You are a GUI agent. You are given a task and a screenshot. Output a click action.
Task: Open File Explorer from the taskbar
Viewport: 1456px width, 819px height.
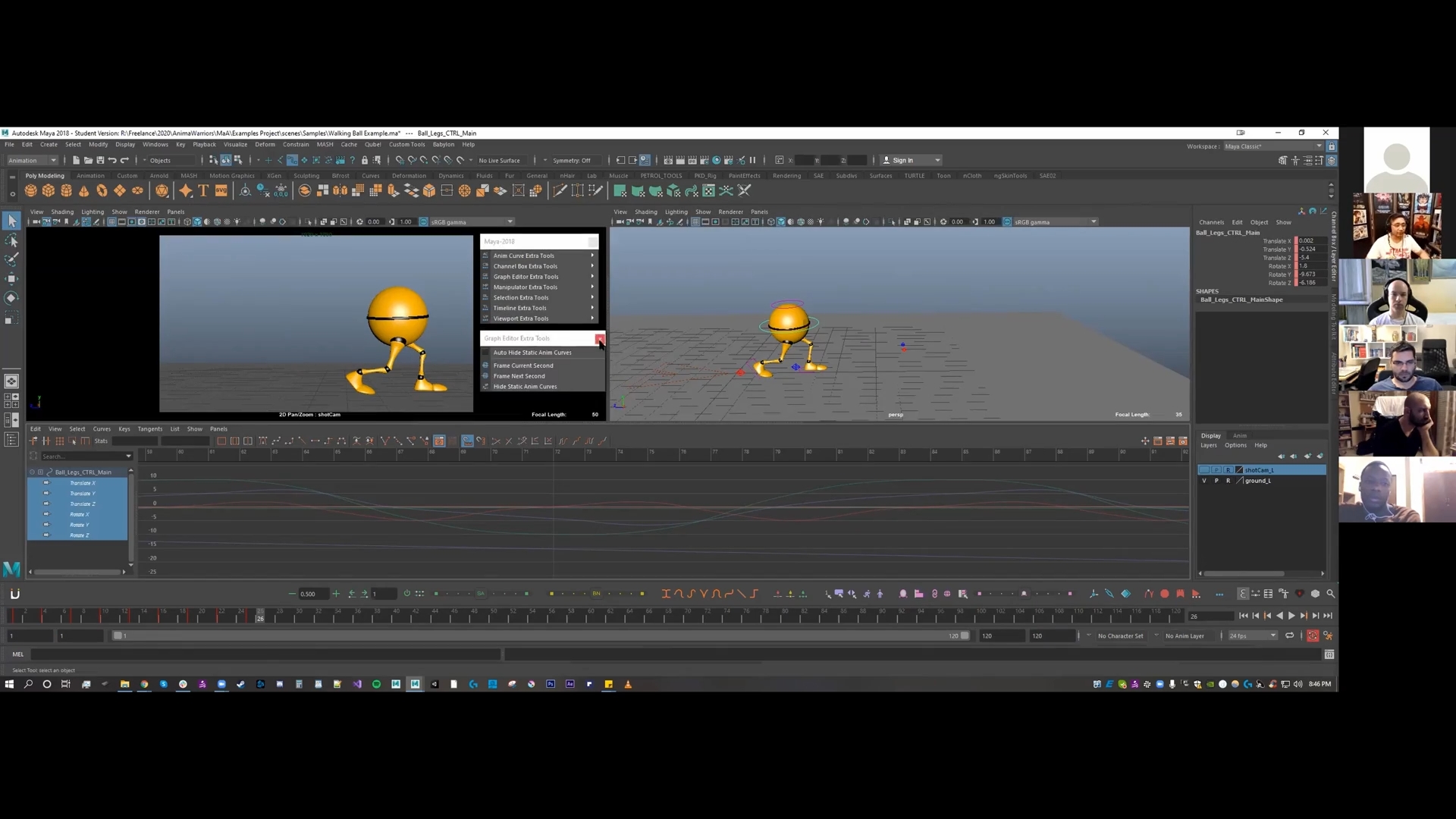pyautogui.click(x=124, y=684)
